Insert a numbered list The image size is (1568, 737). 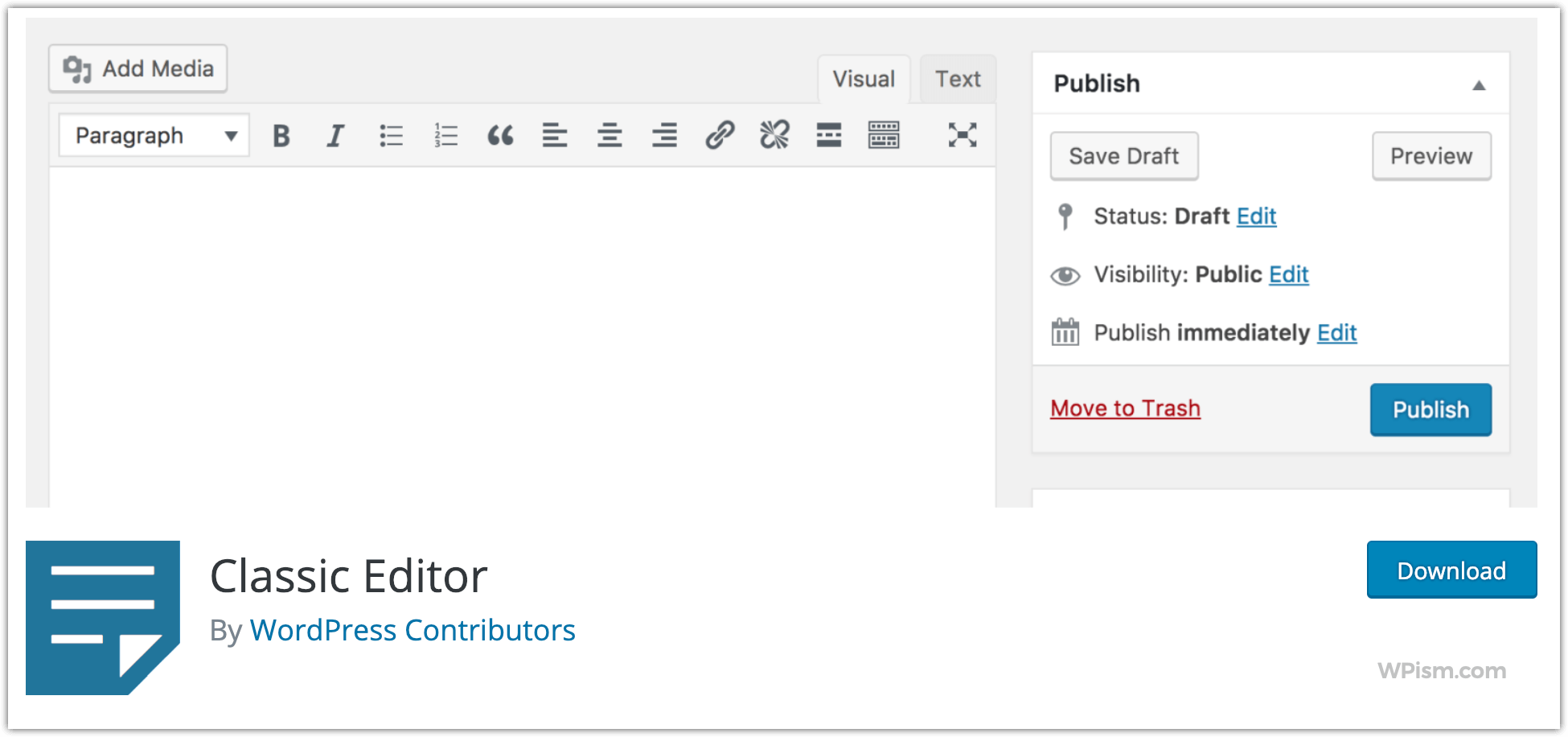tap(445, 135)
